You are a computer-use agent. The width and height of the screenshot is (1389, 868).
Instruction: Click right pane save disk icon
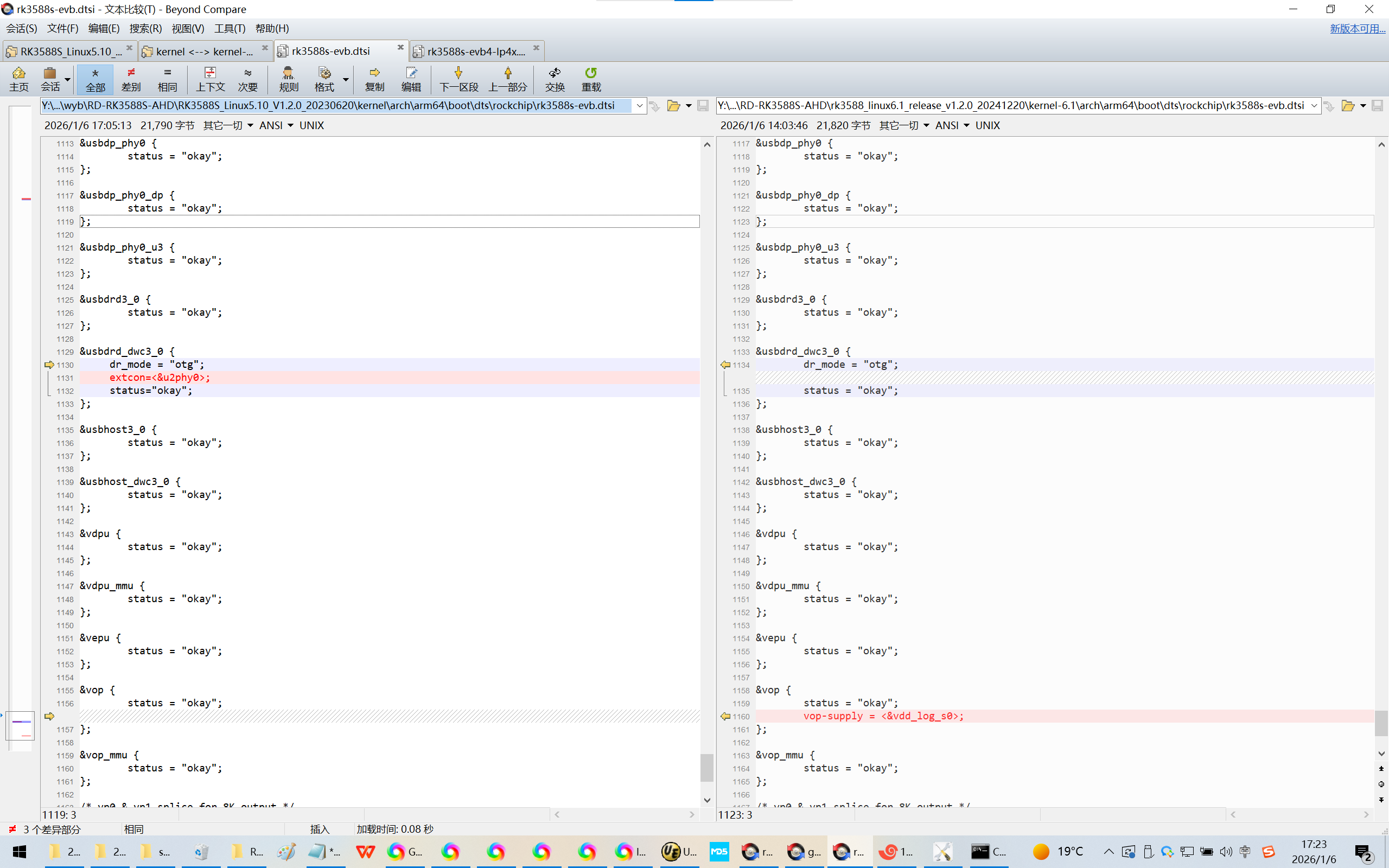(x=1377, y=106)
